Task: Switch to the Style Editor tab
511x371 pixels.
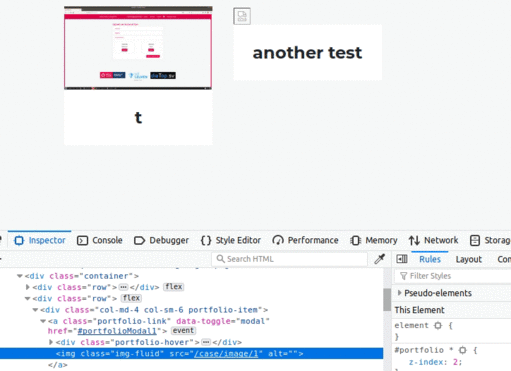Action: tap(231, 240)
